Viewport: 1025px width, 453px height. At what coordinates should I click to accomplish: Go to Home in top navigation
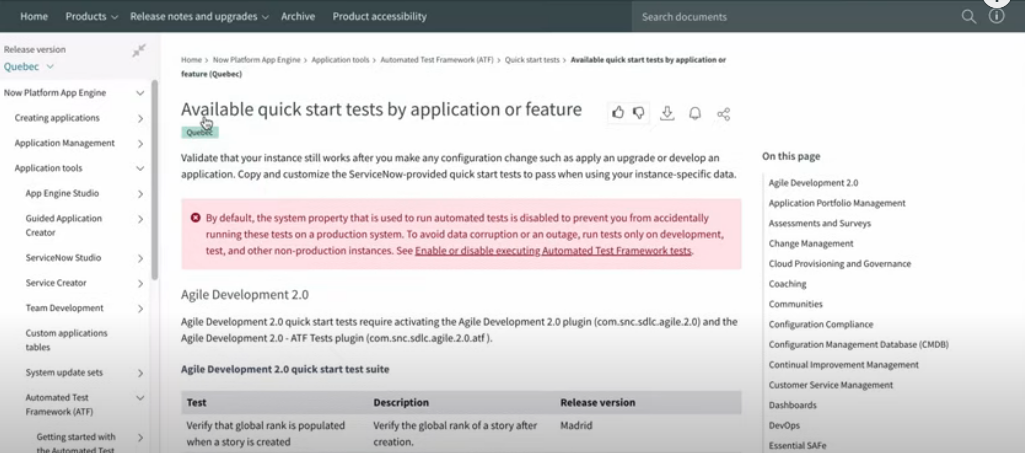coord(34,16)
